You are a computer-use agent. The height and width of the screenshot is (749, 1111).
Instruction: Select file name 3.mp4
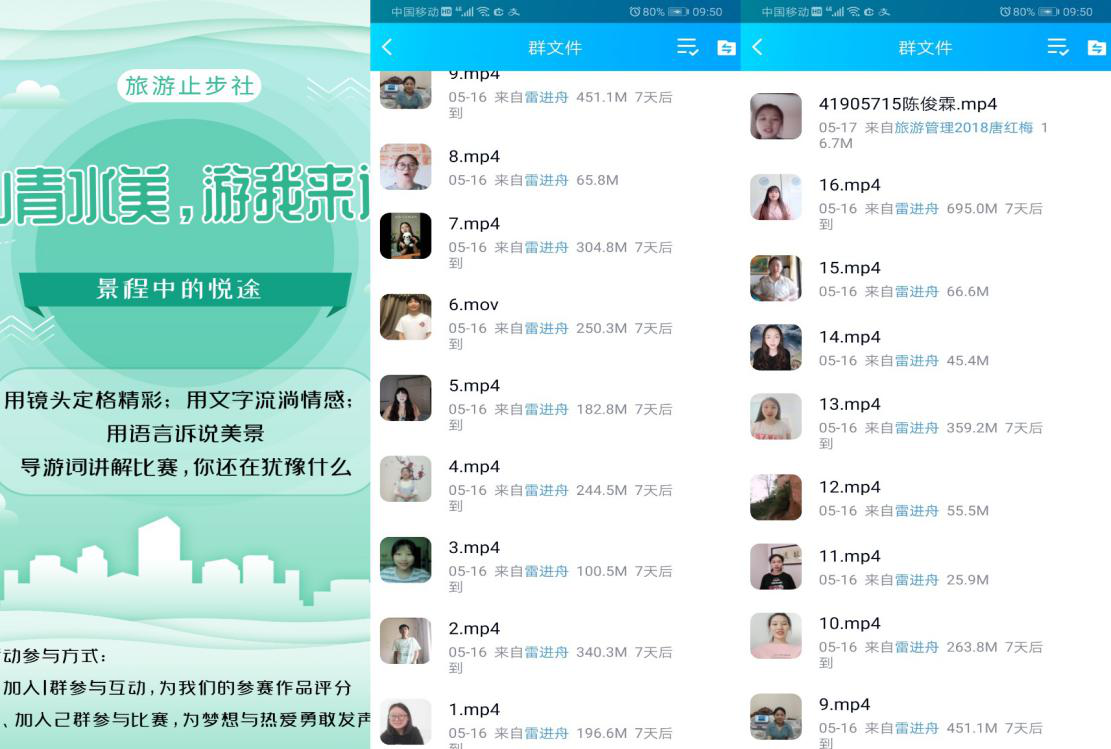tap(474, 548)
